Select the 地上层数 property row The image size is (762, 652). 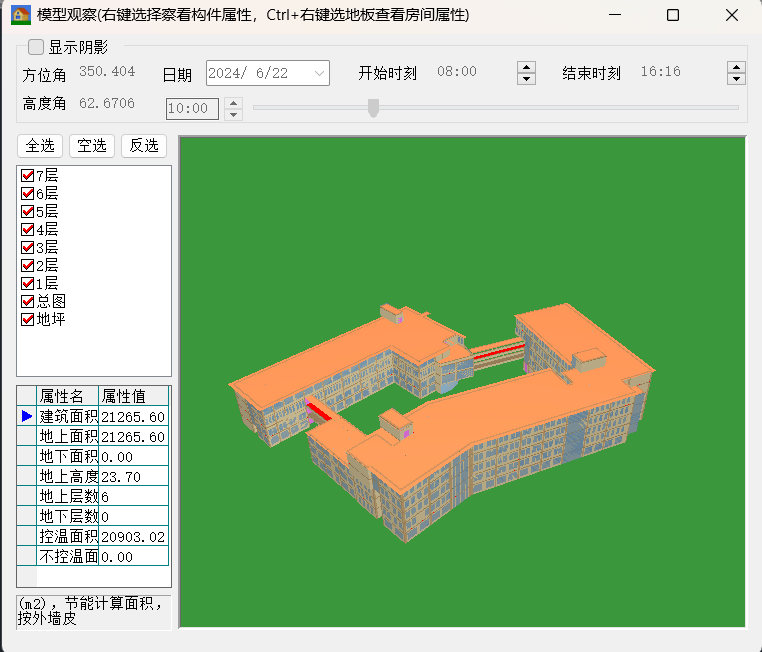(93, 496)
